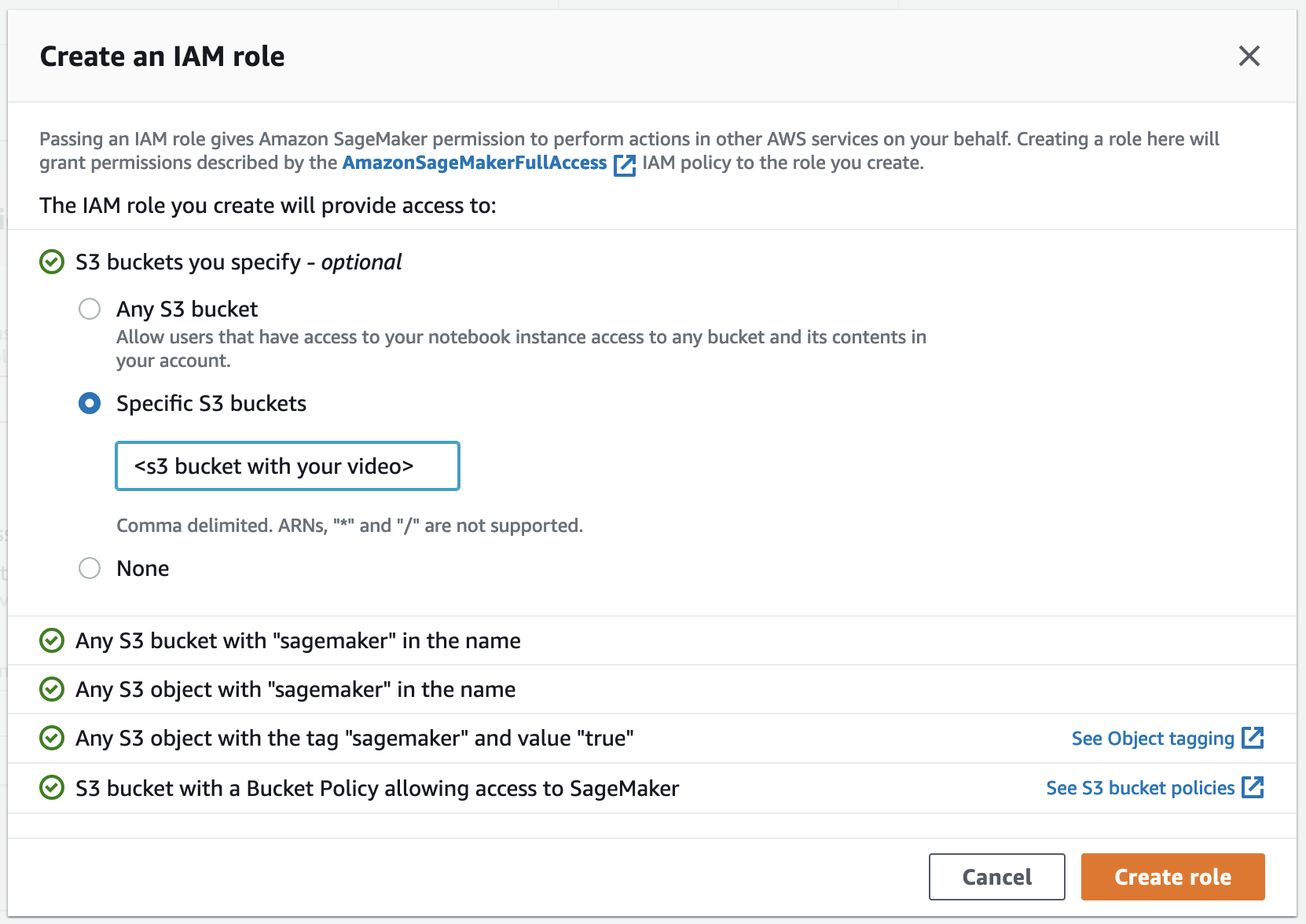The width and height of the screenshot is (1306, 924).
Task: Close the Create an IAM role dialog
Action: (1249, 56)
